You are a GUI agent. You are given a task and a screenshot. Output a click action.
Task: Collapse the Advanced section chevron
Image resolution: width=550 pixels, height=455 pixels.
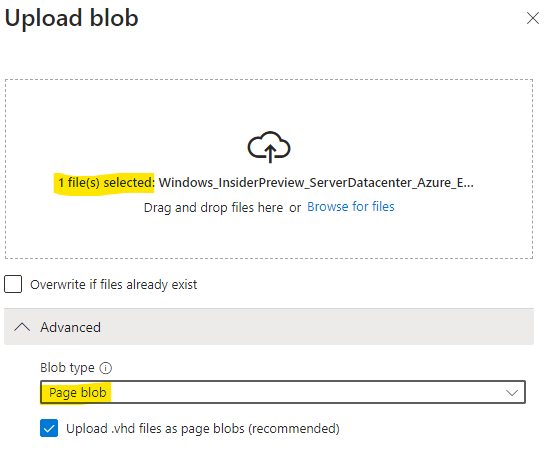click(x=22, y=327)
